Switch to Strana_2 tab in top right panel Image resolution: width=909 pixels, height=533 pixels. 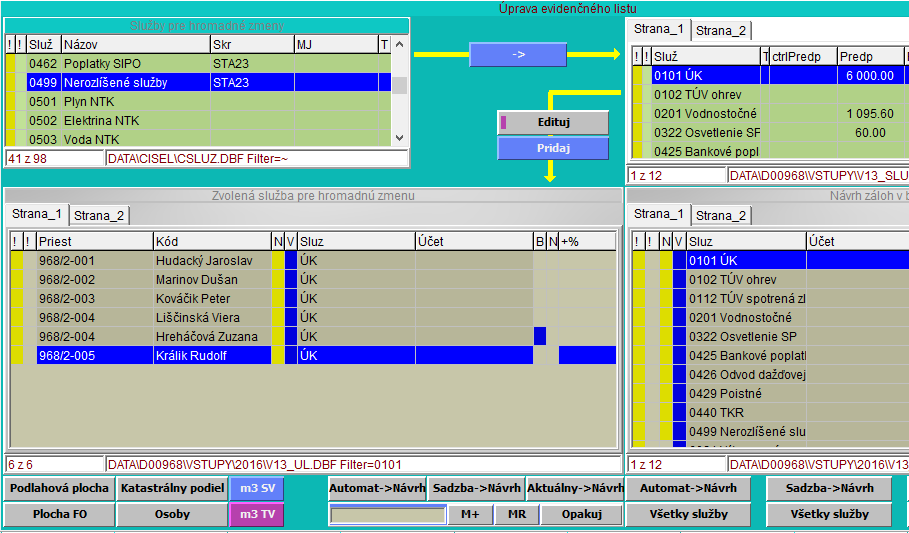click(x=722, y=31)
